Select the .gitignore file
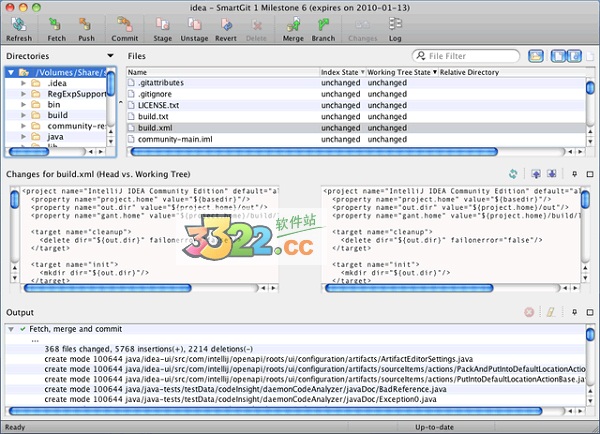The width and height of the screenshot is (600, 434). click(356, 94)
